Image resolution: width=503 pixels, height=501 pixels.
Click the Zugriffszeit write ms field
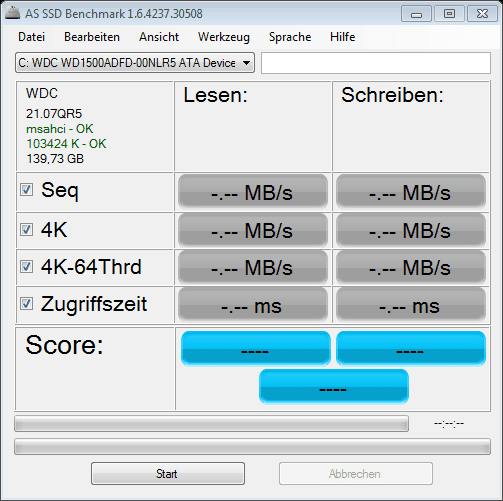[411, 305]
